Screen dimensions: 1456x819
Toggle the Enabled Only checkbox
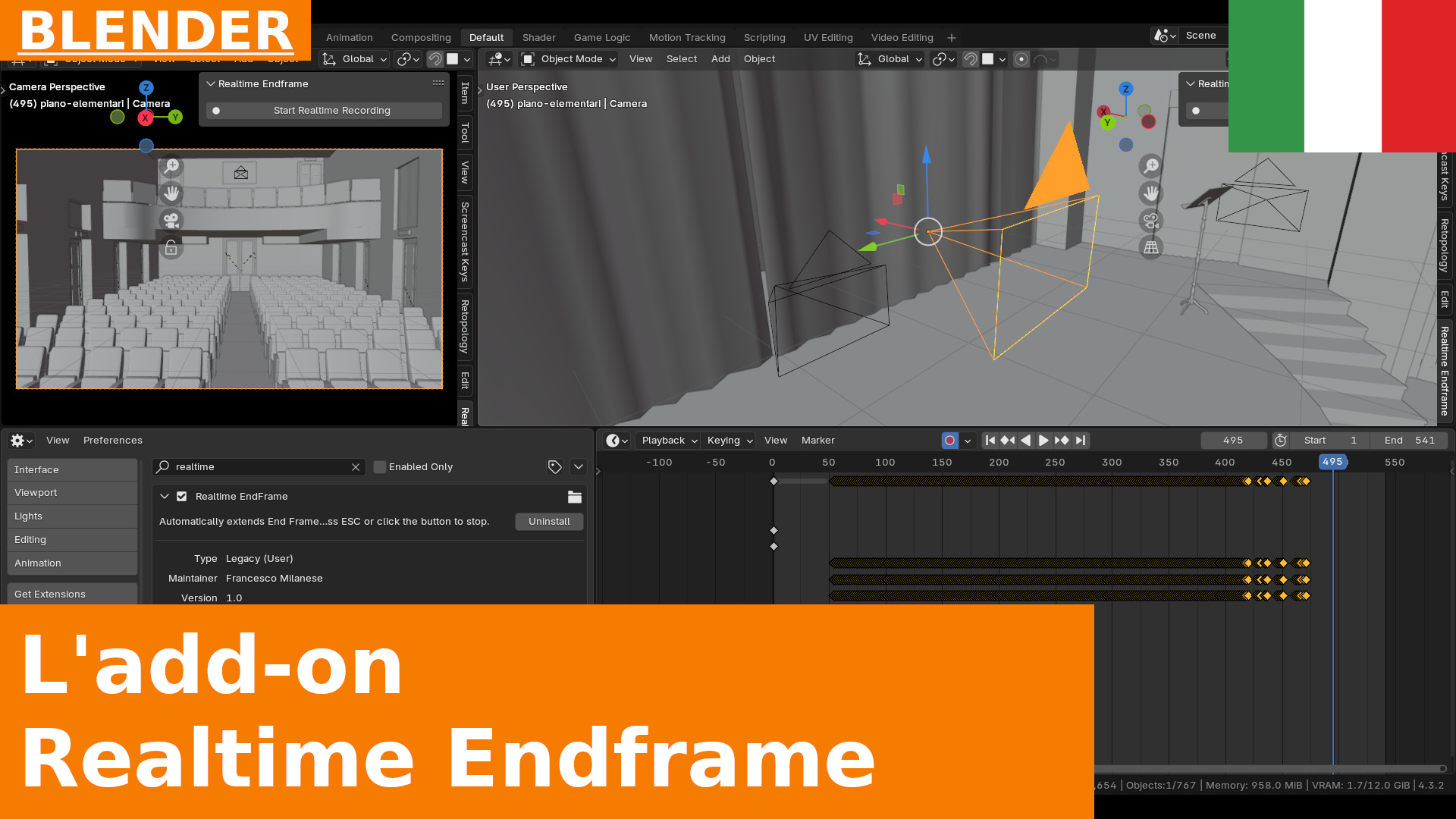(380, 467)
